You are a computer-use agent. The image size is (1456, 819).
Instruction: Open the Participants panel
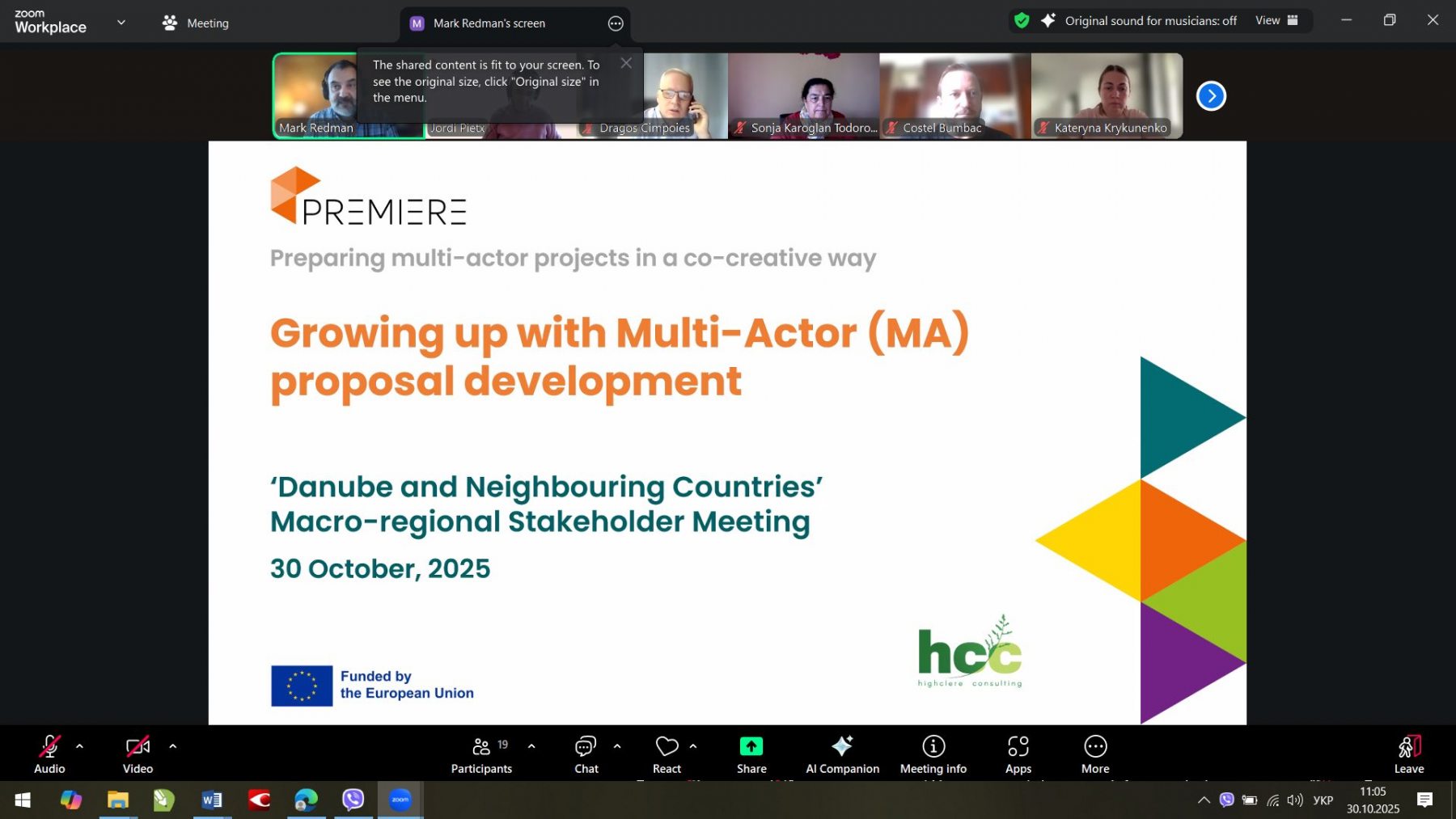pyautogui.click(x=481, y=754)
